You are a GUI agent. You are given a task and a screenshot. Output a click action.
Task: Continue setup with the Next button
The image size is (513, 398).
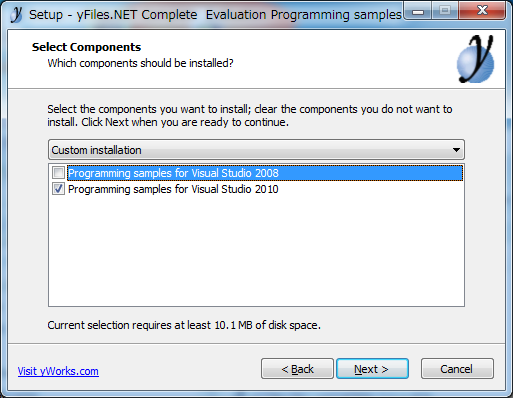click(x=372, y=369)
